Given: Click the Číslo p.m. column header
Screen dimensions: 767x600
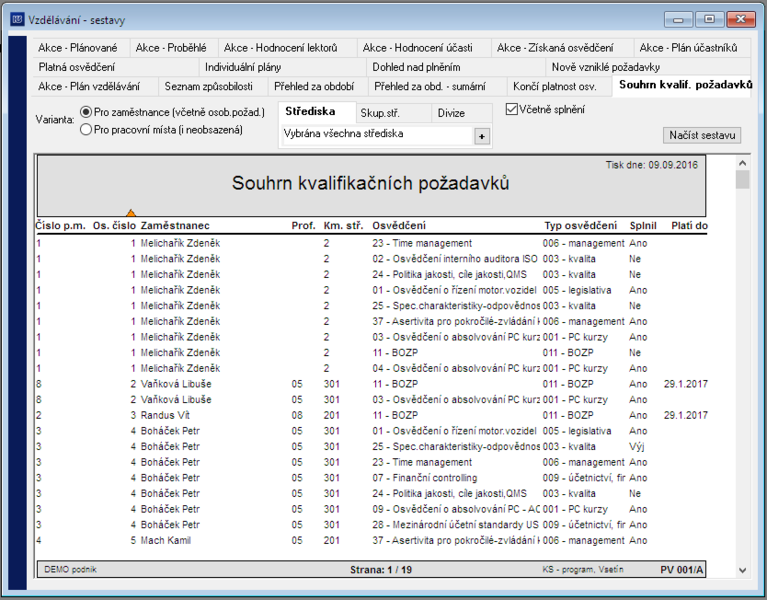Looking at the screenshot, I should pos(60,226).
